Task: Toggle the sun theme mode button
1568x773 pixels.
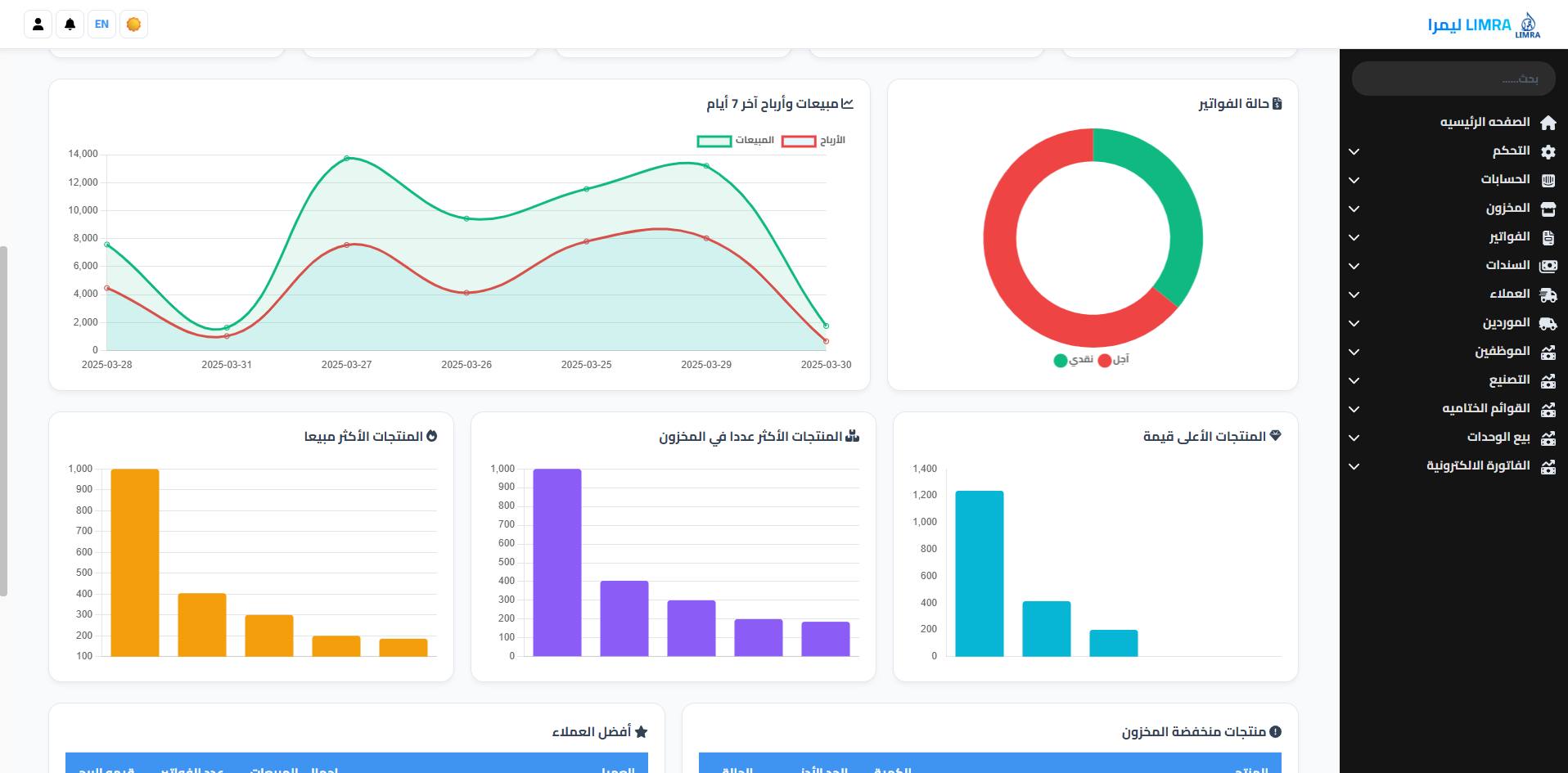Action: (x=133, y=25)
